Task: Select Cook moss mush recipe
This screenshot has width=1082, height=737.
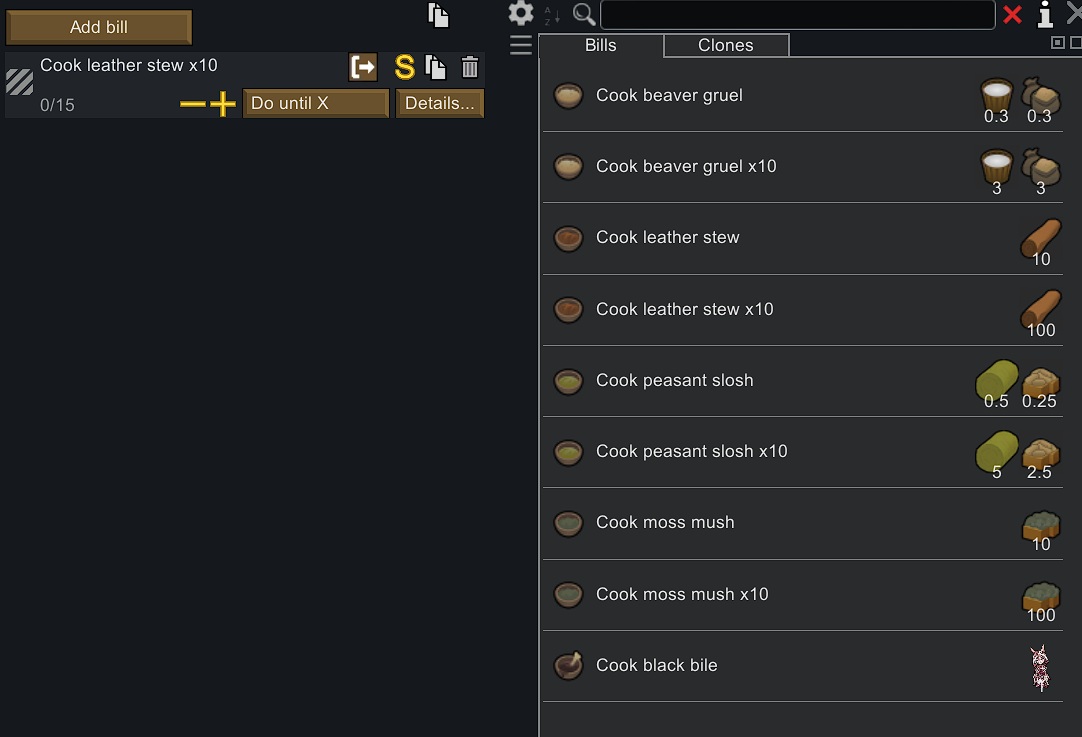Action: click(803, 523)
